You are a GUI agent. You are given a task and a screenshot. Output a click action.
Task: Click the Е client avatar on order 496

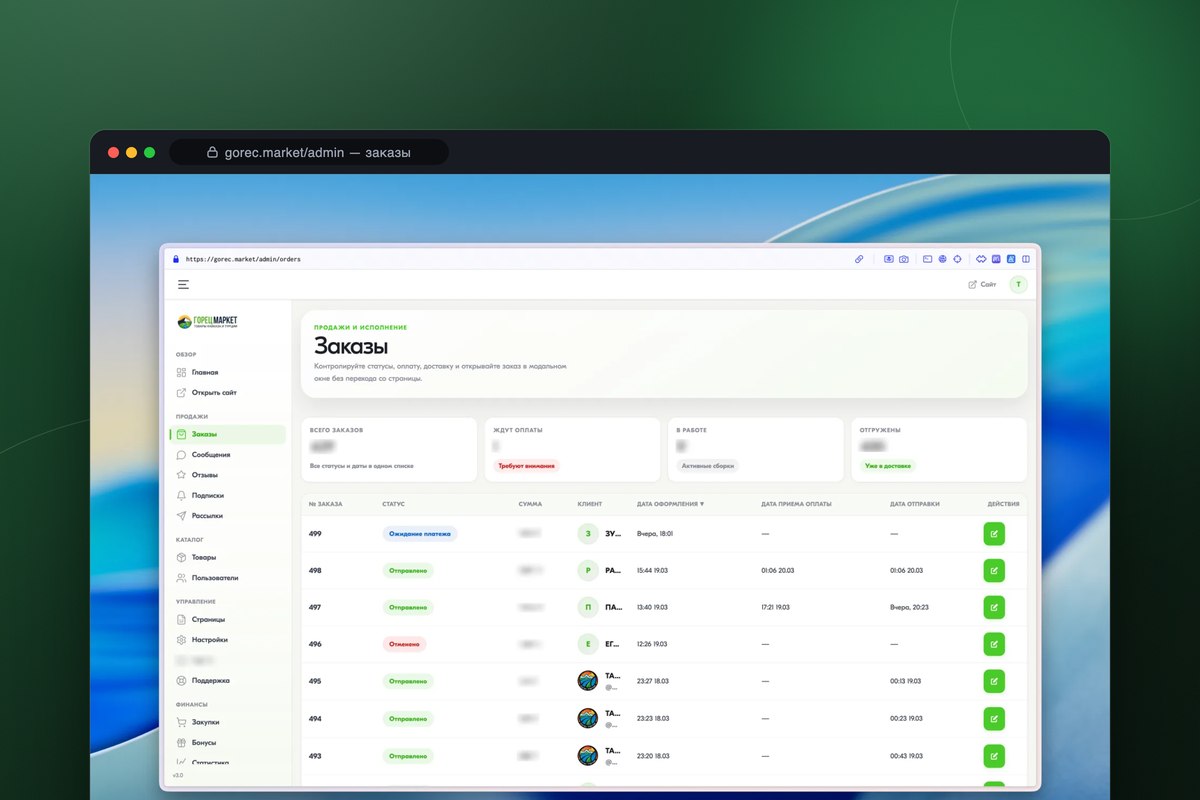pos(588,645)
